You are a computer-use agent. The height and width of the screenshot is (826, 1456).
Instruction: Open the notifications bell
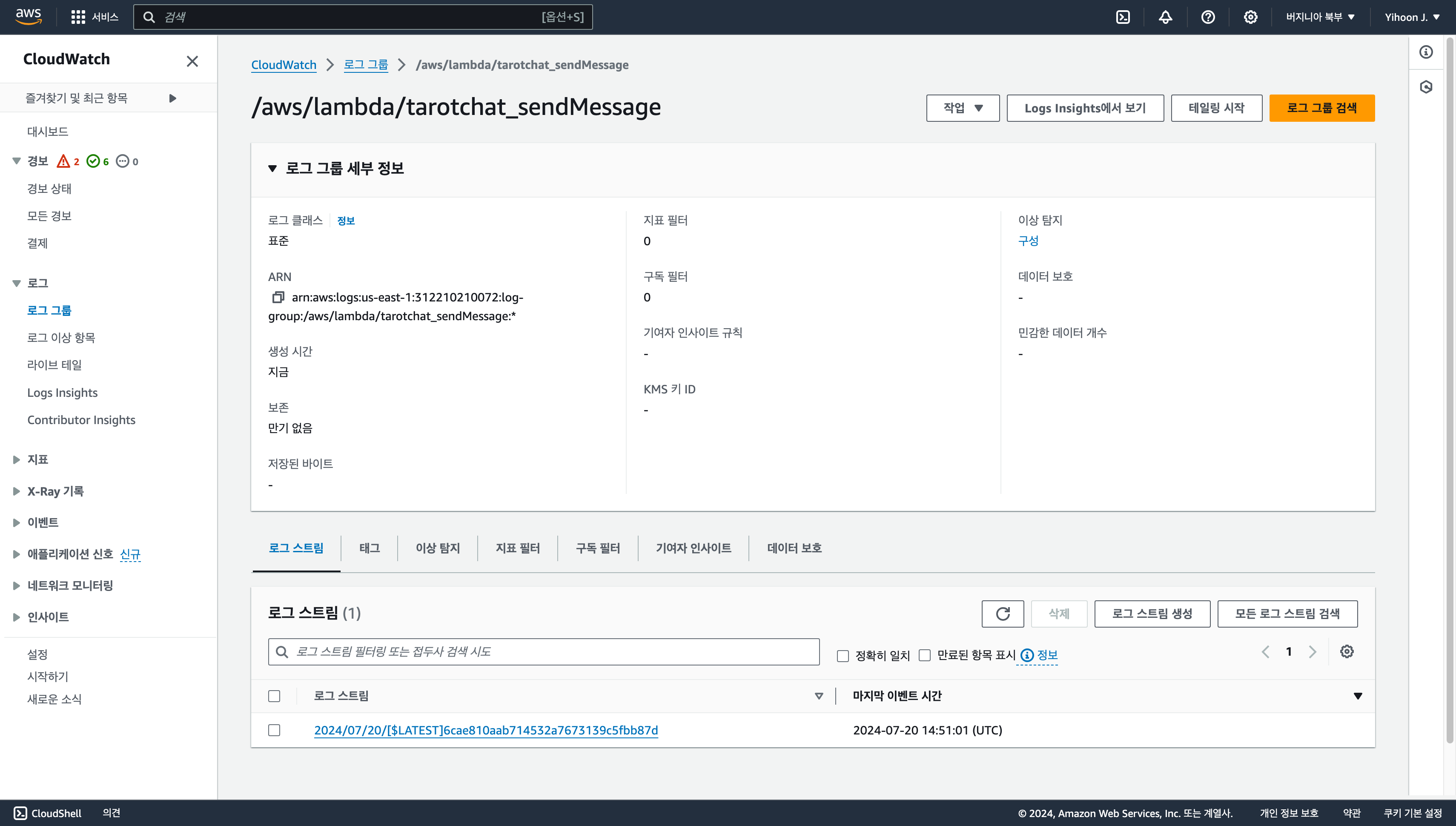point(1165,17)
